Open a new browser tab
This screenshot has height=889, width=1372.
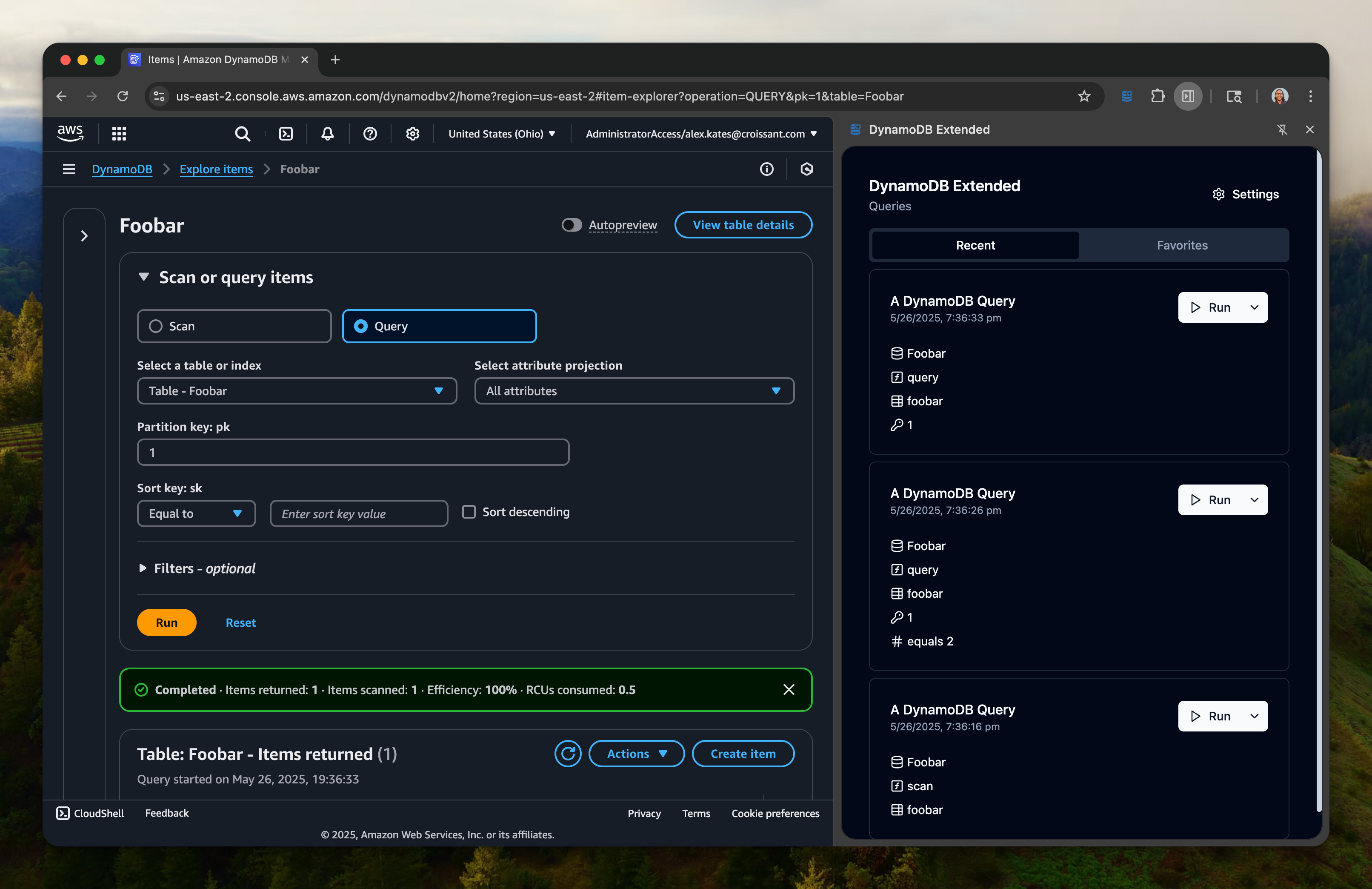[335, 60]
